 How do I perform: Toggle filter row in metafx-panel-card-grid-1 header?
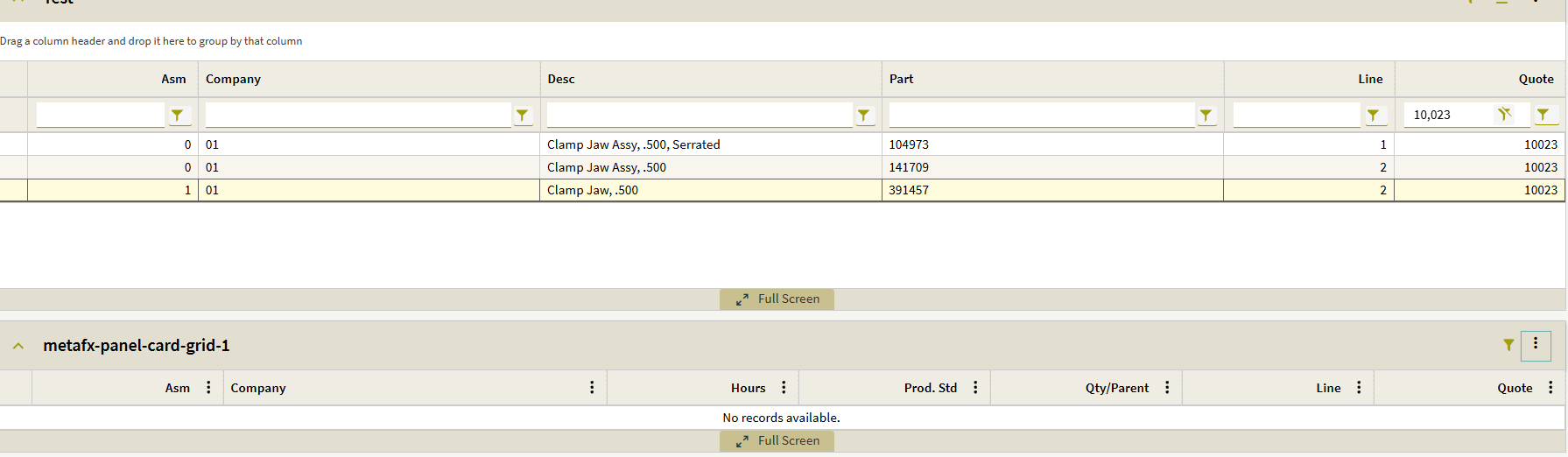tap(1508, 345)
